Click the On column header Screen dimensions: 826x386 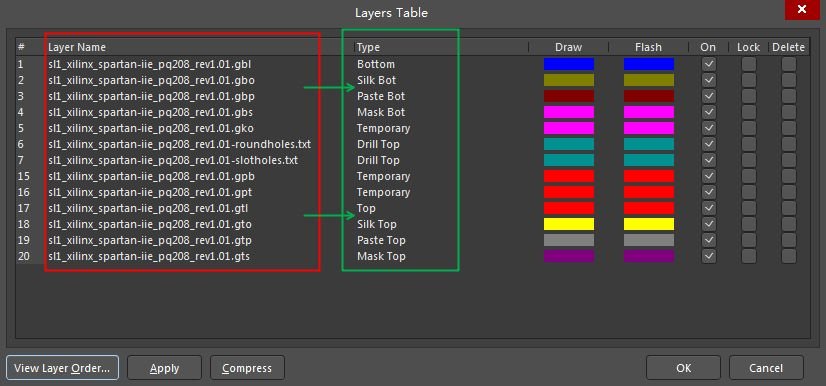[708, 47]
